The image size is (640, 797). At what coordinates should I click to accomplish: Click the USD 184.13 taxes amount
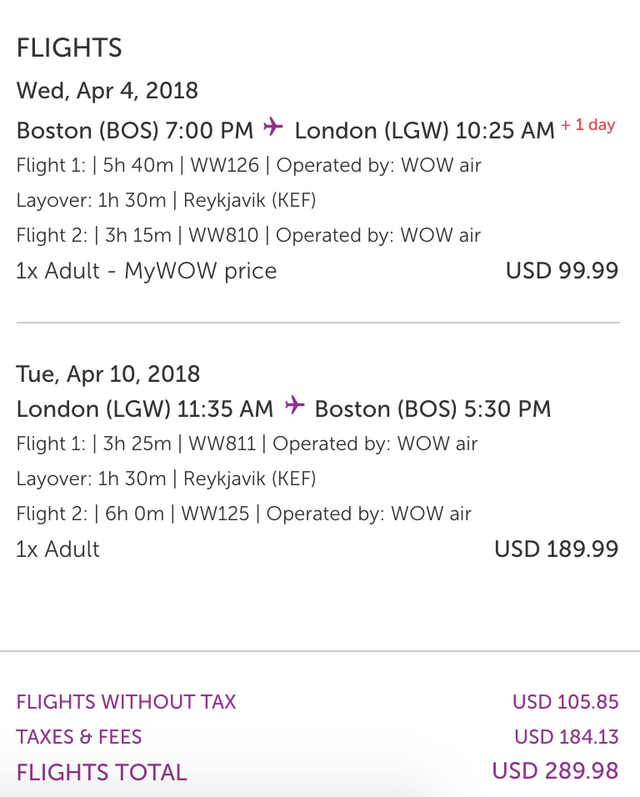[x=566, y=737]
